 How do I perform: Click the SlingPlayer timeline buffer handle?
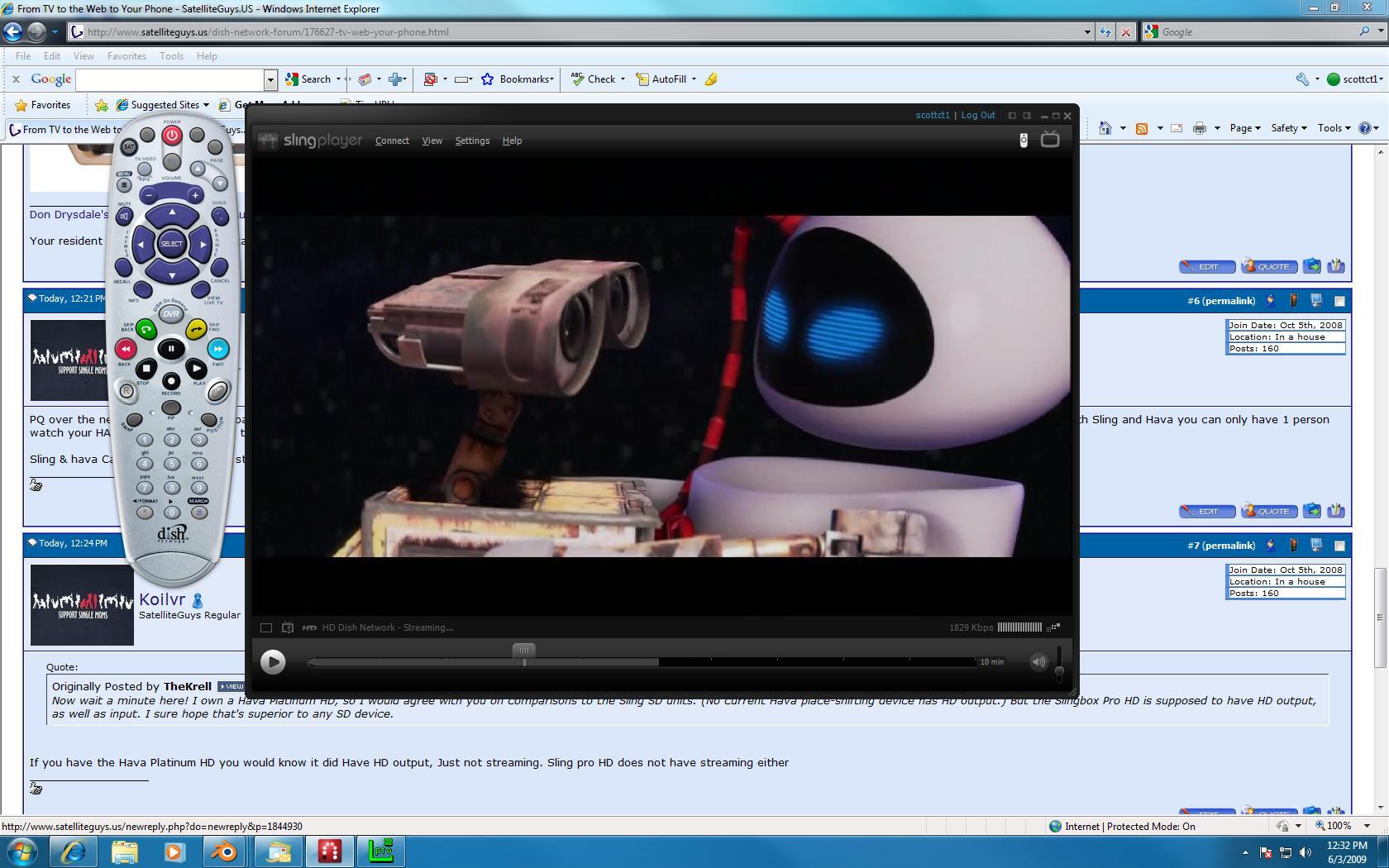tap(523, 651)
